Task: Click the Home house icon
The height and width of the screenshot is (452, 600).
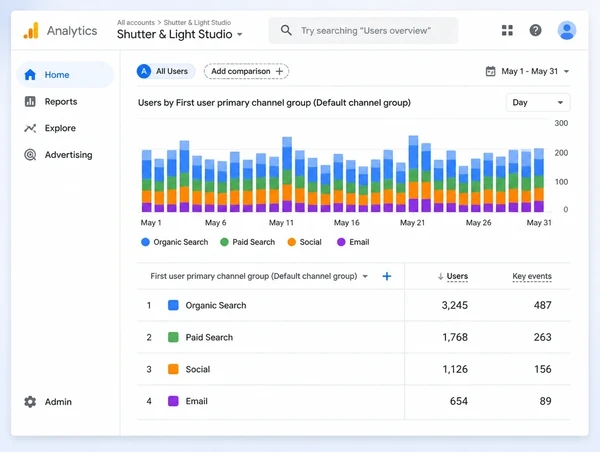Action: coord(30,75)
